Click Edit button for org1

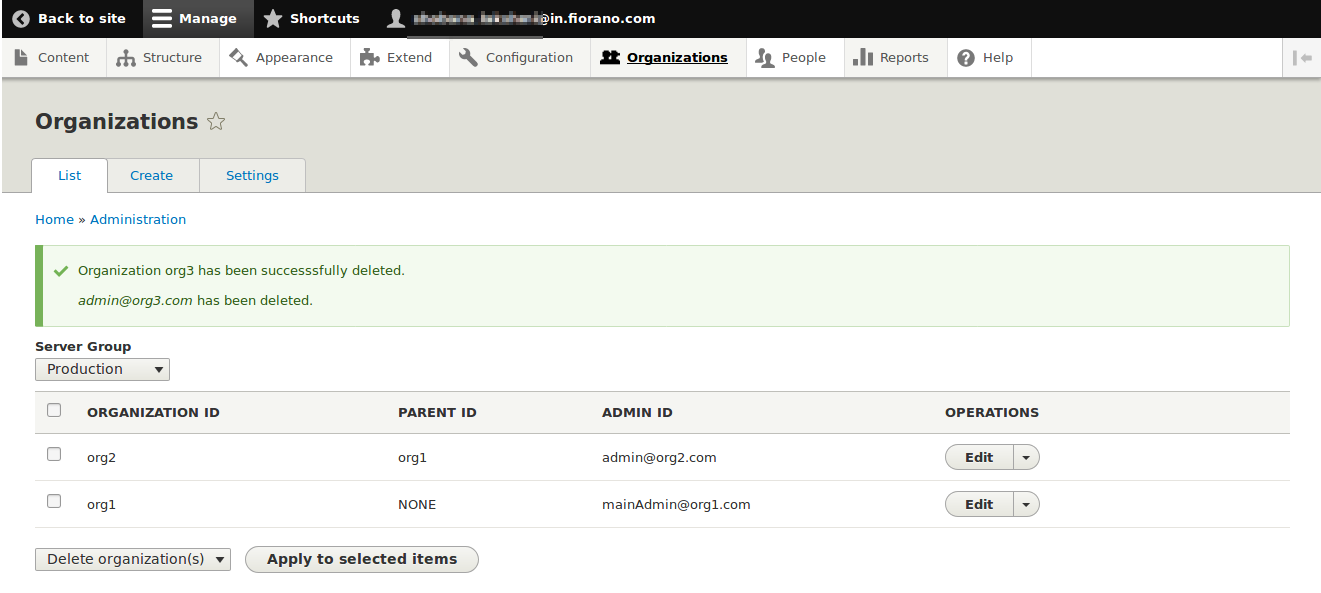pyautogui.click(x=979, y=505)
